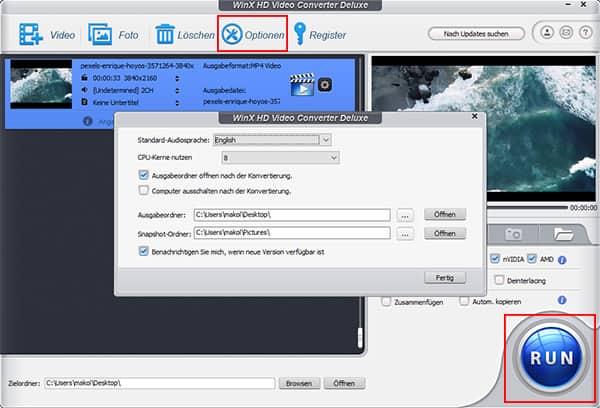Image resolution: width=600 pixels, height=408 pixels.
Task: Toggle Ausgabeordner öffnen nach der Konvertierung checkbox
Action: (143, 175)
